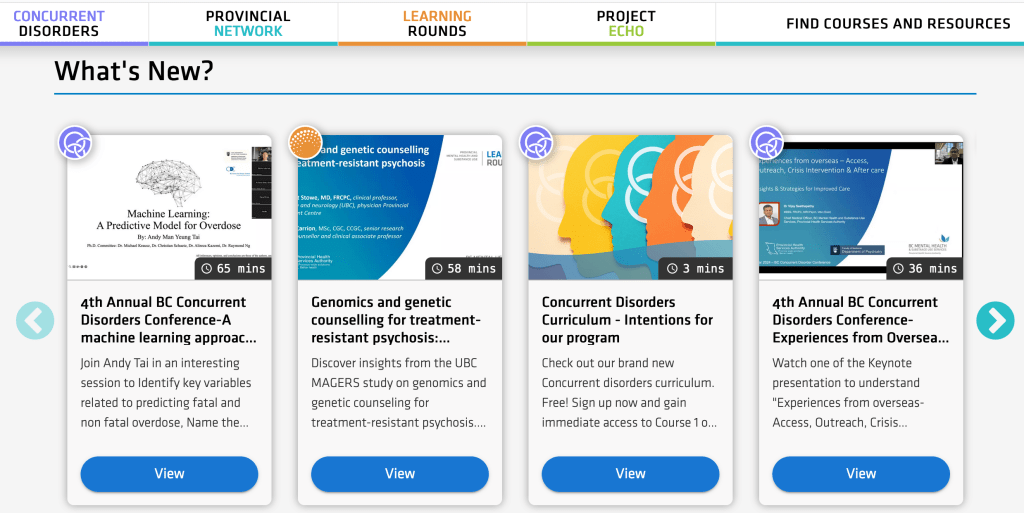Select the Project ECHO tab
This screenshot has width=1024, height=513.
[x=626, y=23]
